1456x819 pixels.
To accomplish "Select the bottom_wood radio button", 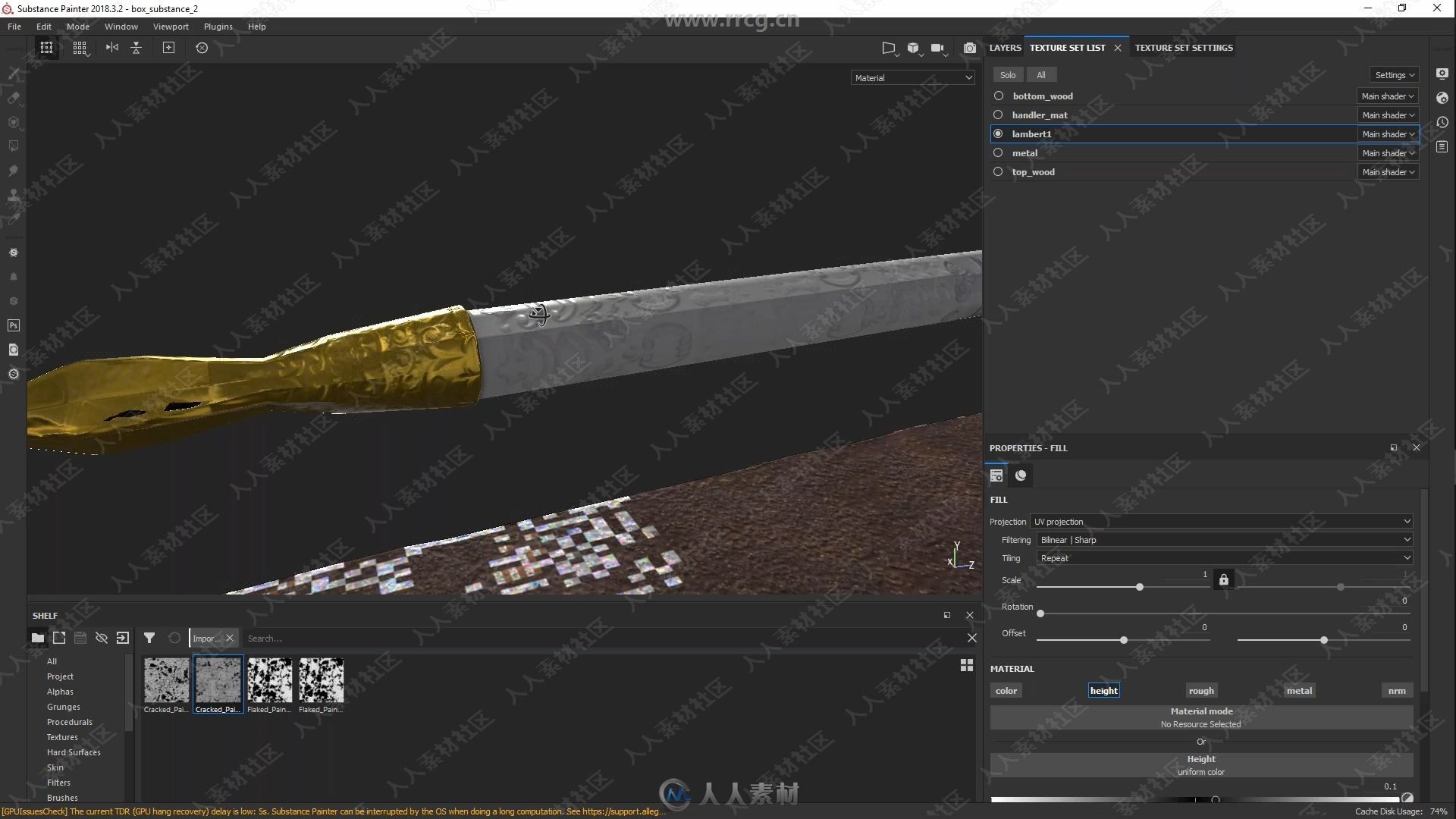I will coord(998,95).
